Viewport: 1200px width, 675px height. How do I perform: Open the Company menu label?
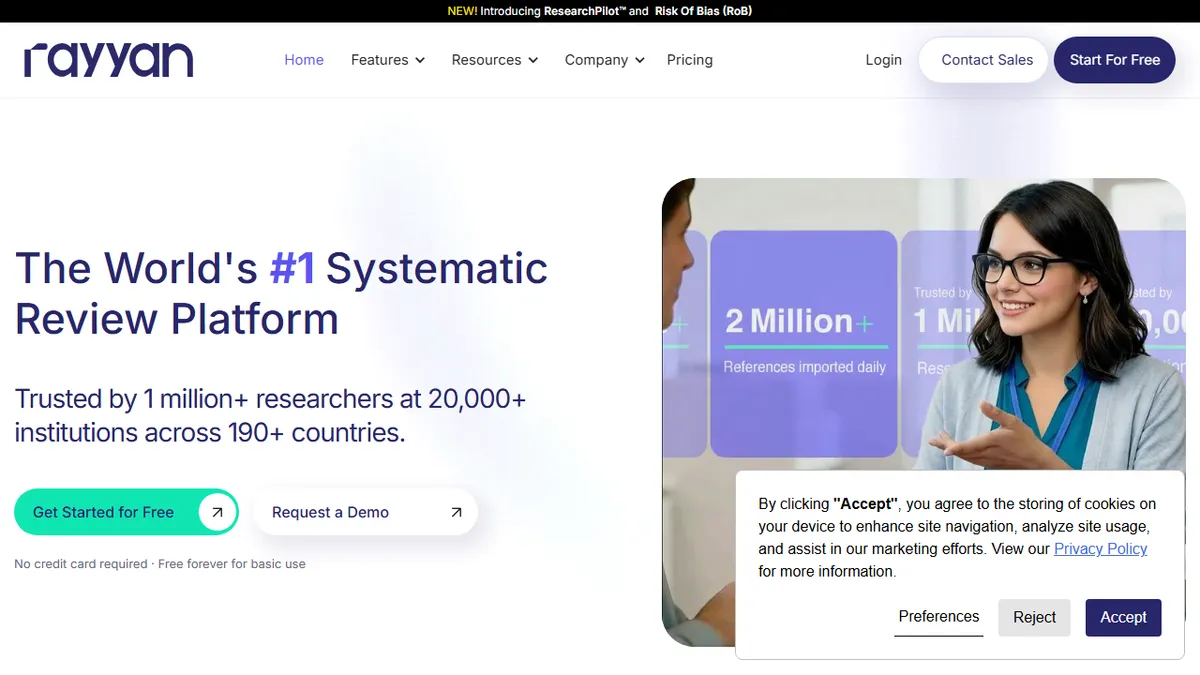(596, 60)
